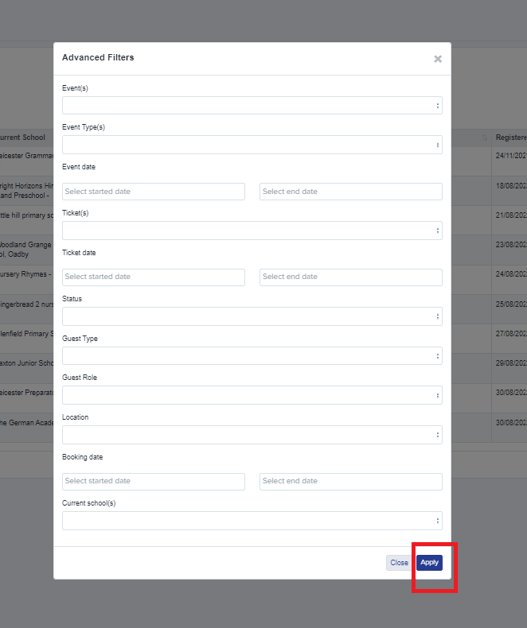Open the Current school(s) dropdown
This screenshot has height=628, width=527.
coord(252,520)
